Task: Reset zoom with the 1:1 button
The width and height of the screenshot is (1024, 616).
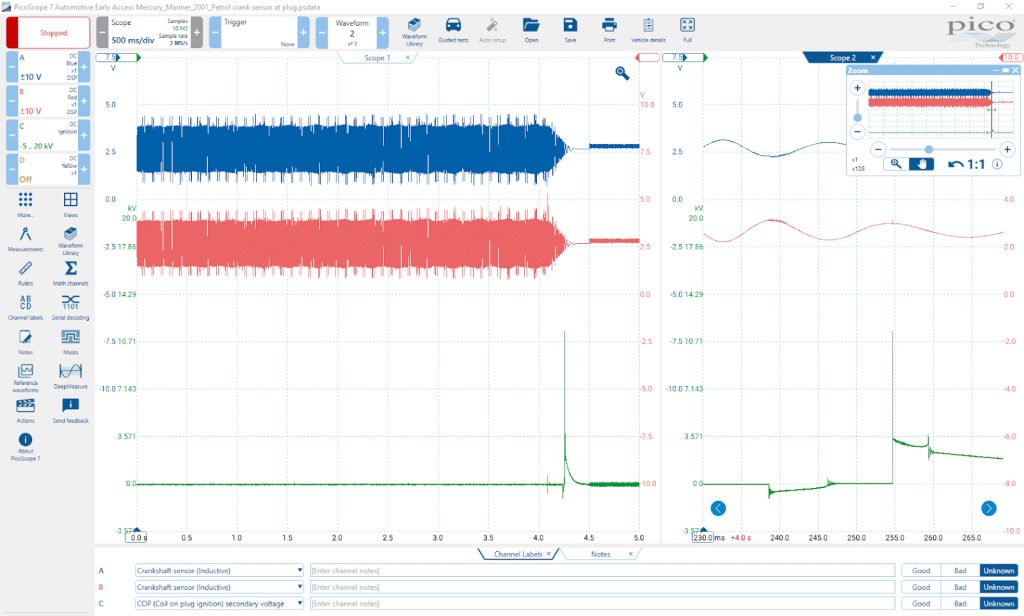Action: (x=967, y=164)
